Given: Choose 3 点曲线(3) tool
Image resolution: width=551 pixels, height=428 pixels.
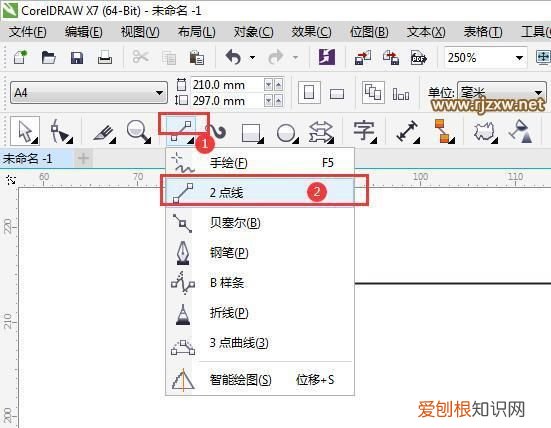Looking at the screenshot, I should click(x=260, y=343).
